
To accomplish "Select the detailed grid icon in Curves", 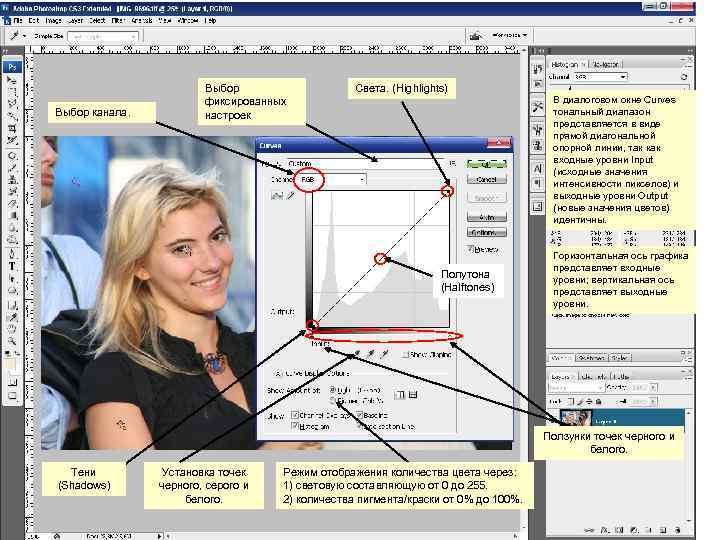I will (x=413, y=394).
